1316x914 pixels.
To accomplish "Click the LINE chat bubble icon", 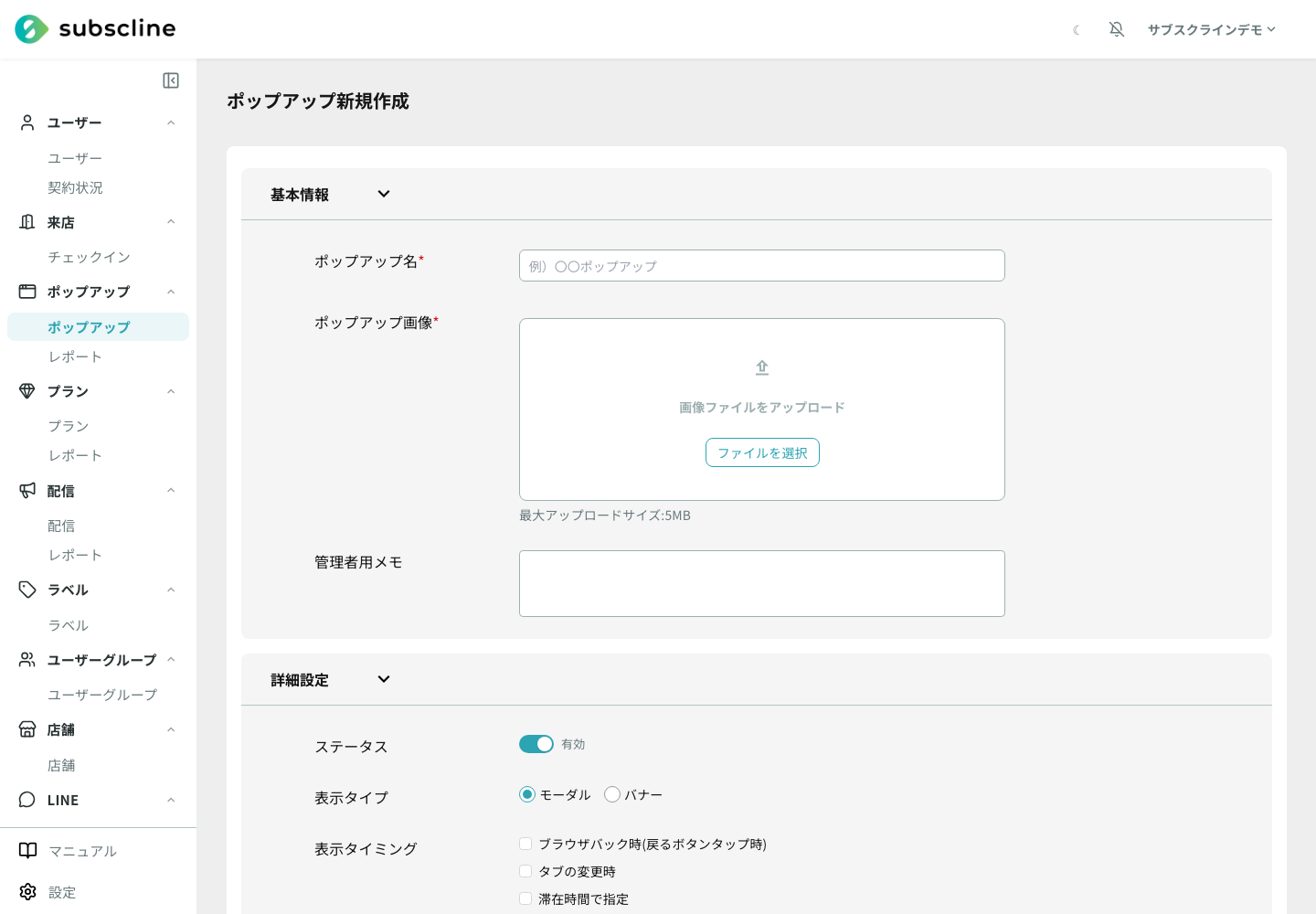I will (x=27, y=800).
